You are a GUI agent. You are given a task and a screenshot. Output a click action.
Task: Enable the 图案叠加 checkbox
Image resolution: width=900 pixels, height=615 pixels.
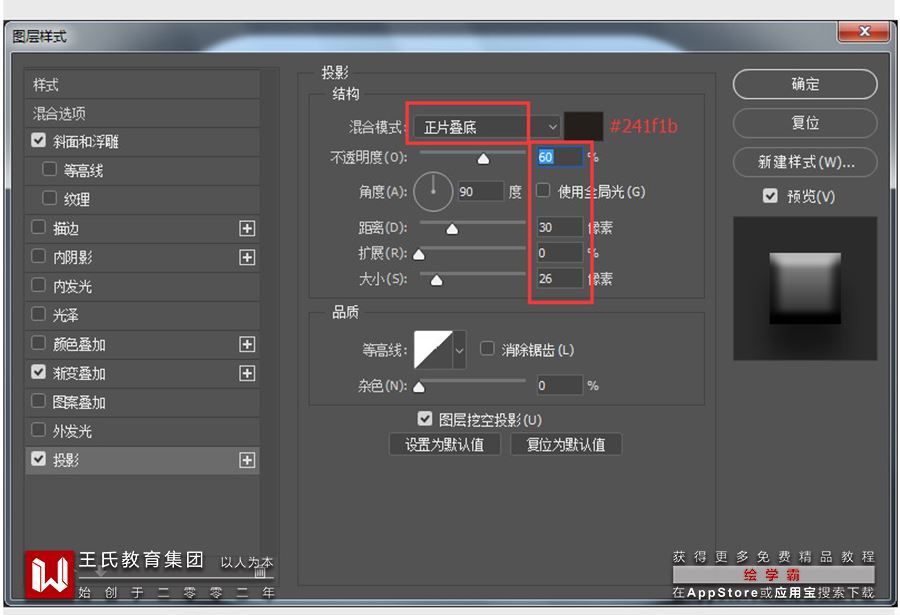pos(38,400)
